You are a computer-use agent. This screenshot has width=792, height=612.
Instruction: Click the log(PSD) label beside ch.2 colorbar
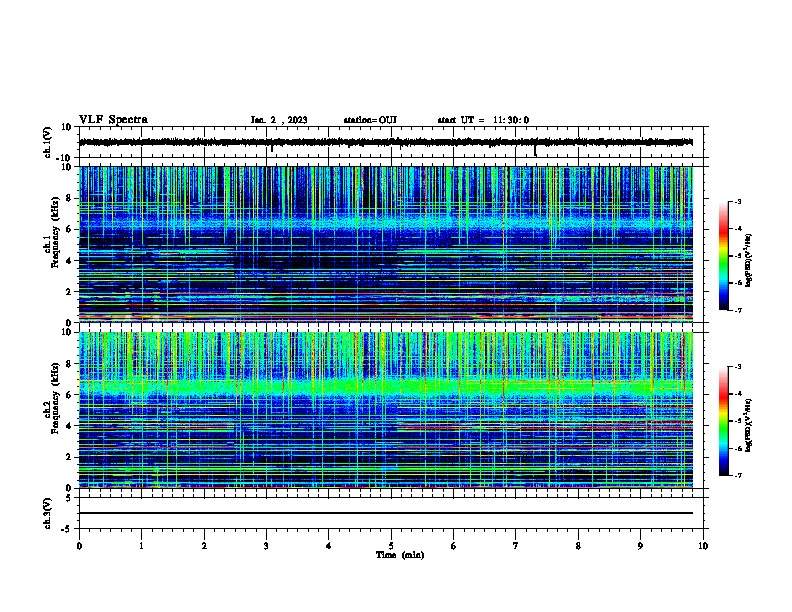(x=748, y=425)
